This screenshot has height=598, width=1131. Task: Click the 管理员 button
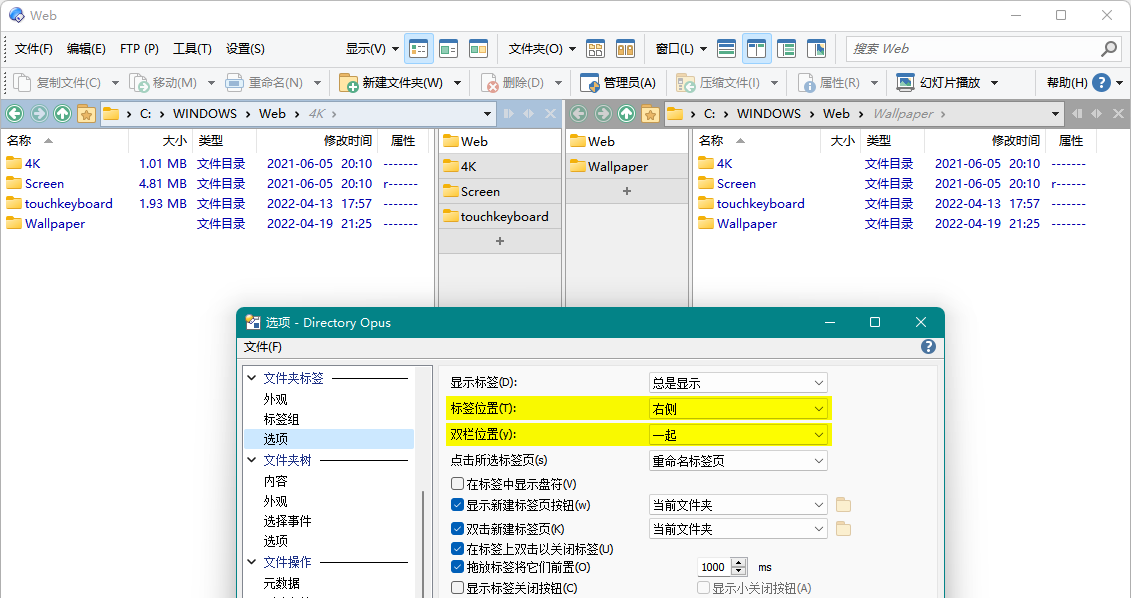[x=619, y=83]
